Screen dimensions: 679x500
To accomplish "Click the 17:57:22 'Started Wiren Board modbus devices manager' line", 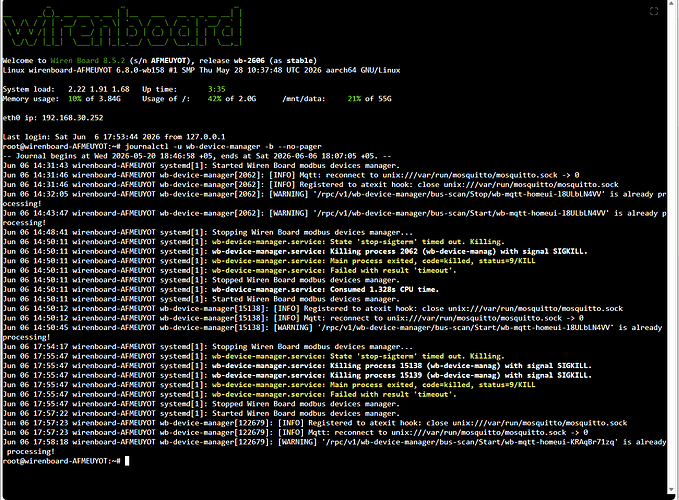I will point(201,413).
